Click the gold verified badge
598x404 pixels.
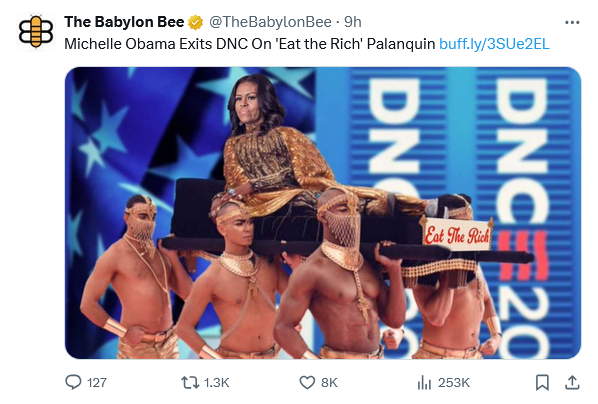point(195,23)
